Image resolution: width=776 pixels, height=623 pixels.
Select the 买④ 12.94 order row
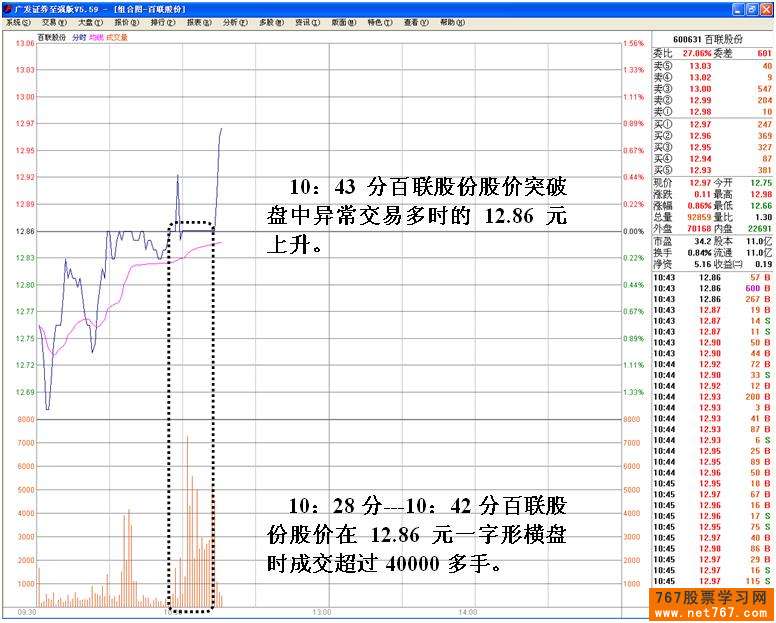tap(713, 158)
